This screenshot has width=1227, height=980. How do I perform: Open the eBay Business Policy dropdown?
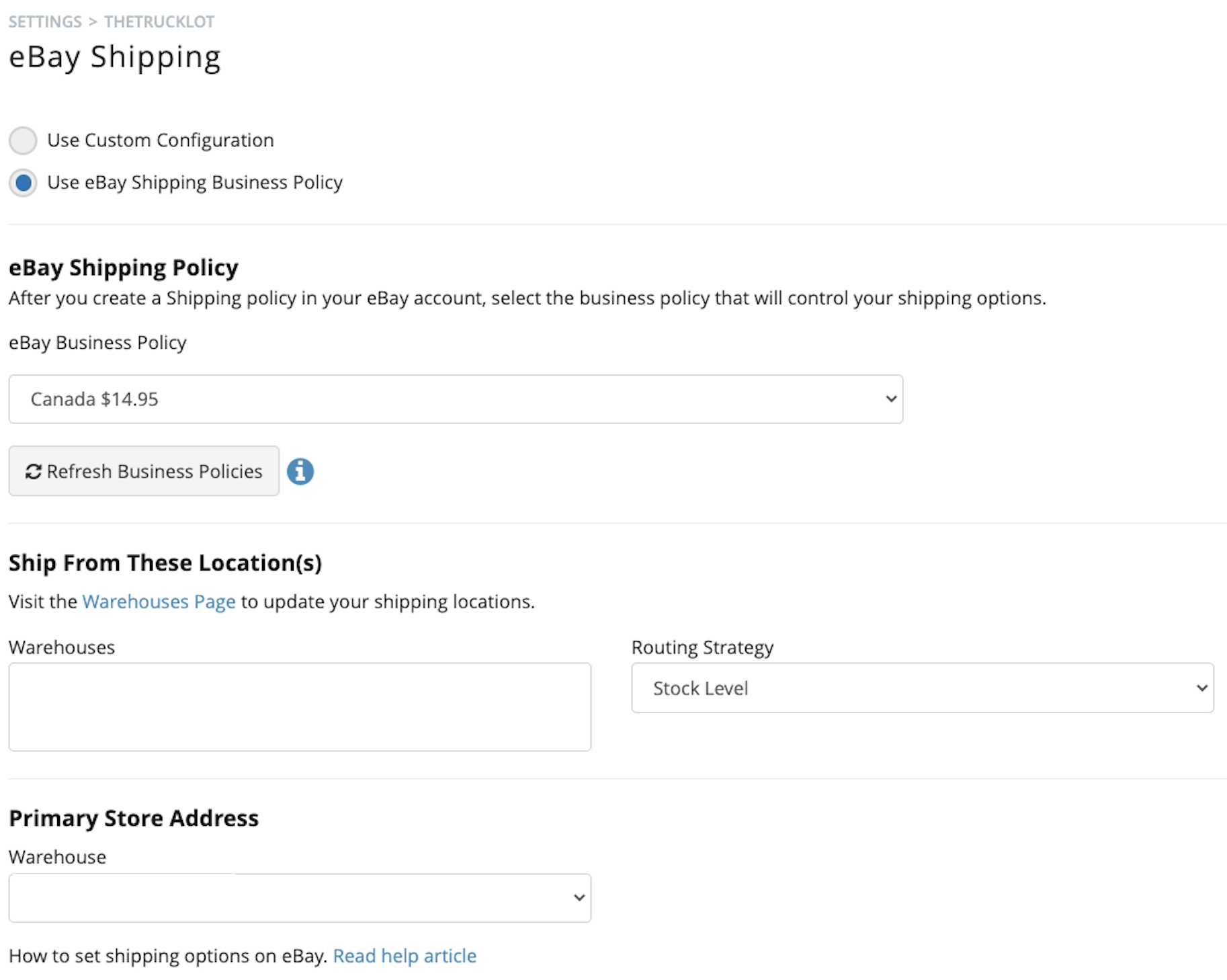[456, 399]
